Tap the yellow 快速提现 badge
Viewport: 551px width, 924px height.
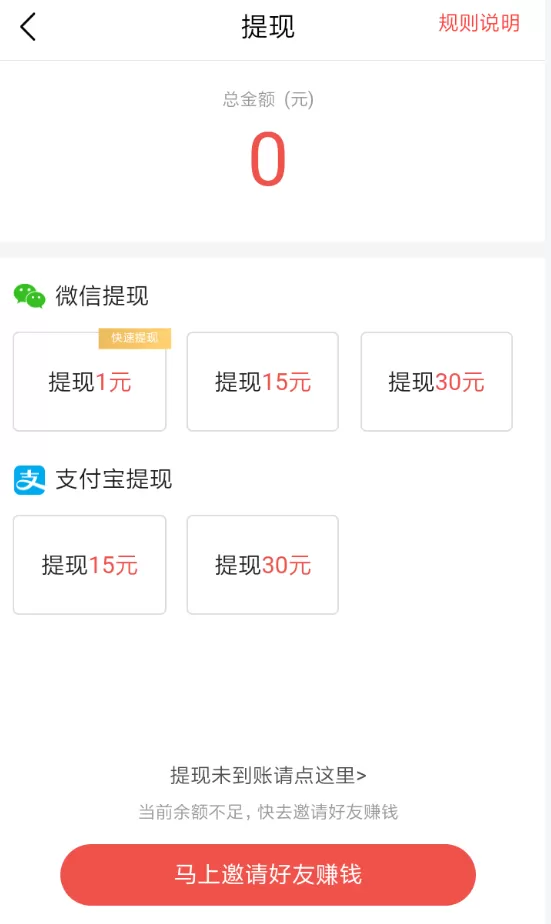(x=134, y=338)
